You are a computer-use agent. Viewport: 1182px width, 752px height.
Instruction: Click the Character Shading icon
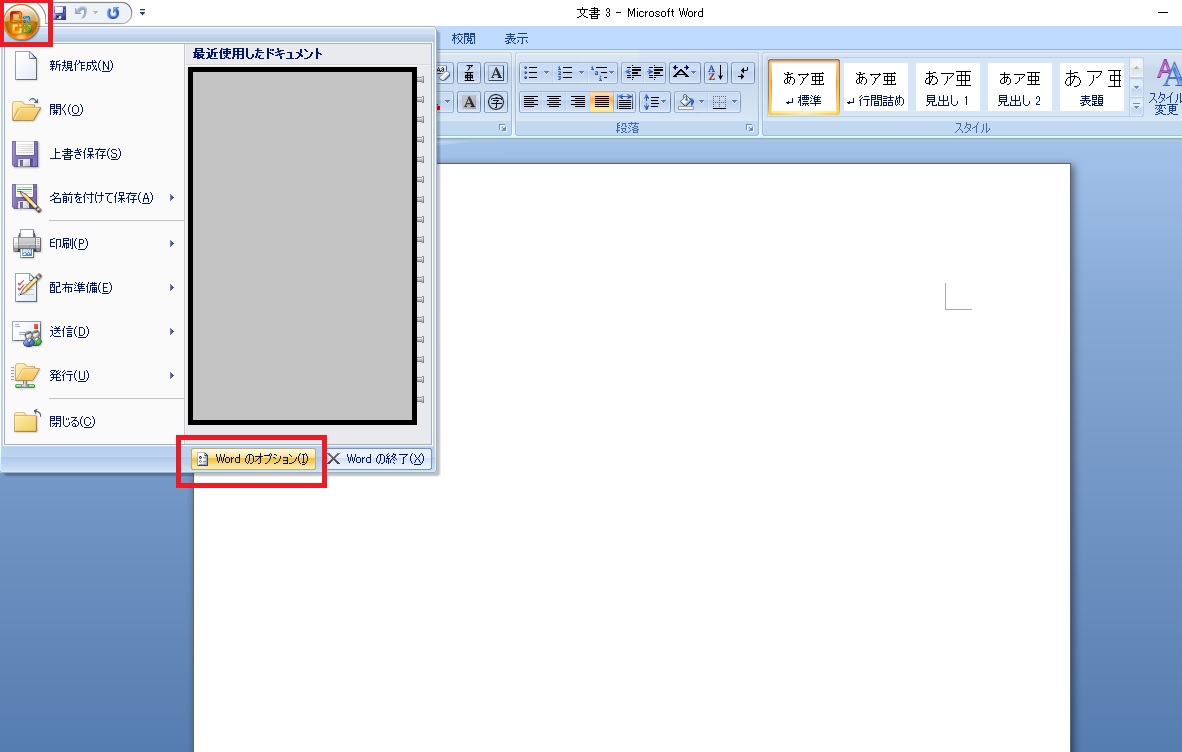point(469,102)
